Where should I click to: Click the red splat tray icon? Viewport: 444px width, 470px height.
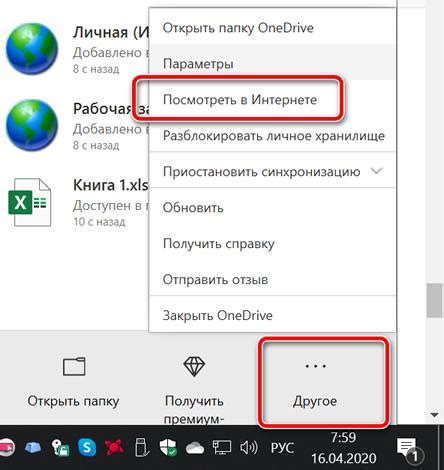pos(114,447)
